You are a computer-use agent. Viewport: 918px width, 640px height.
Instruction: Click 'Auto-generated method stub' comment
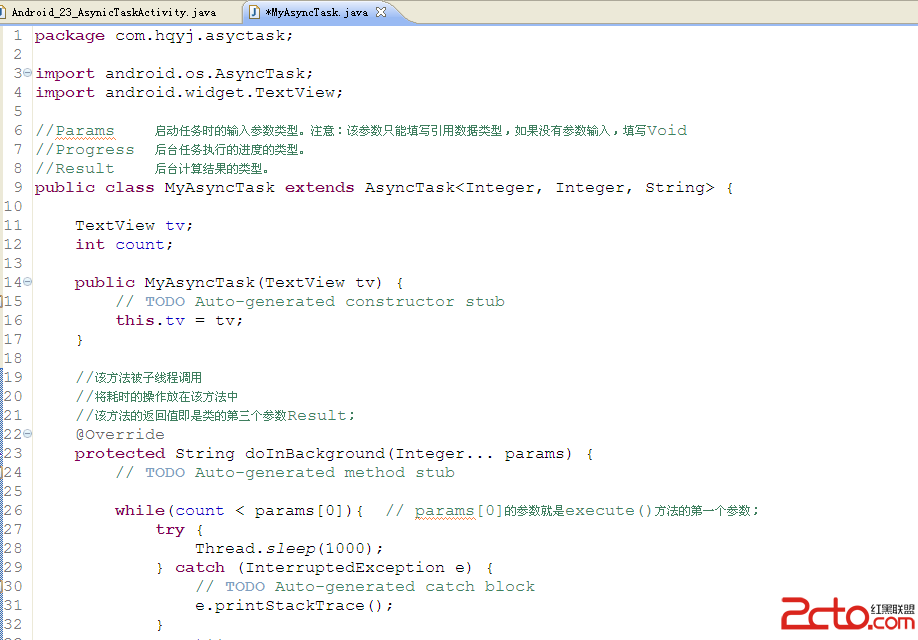[324, 473]
